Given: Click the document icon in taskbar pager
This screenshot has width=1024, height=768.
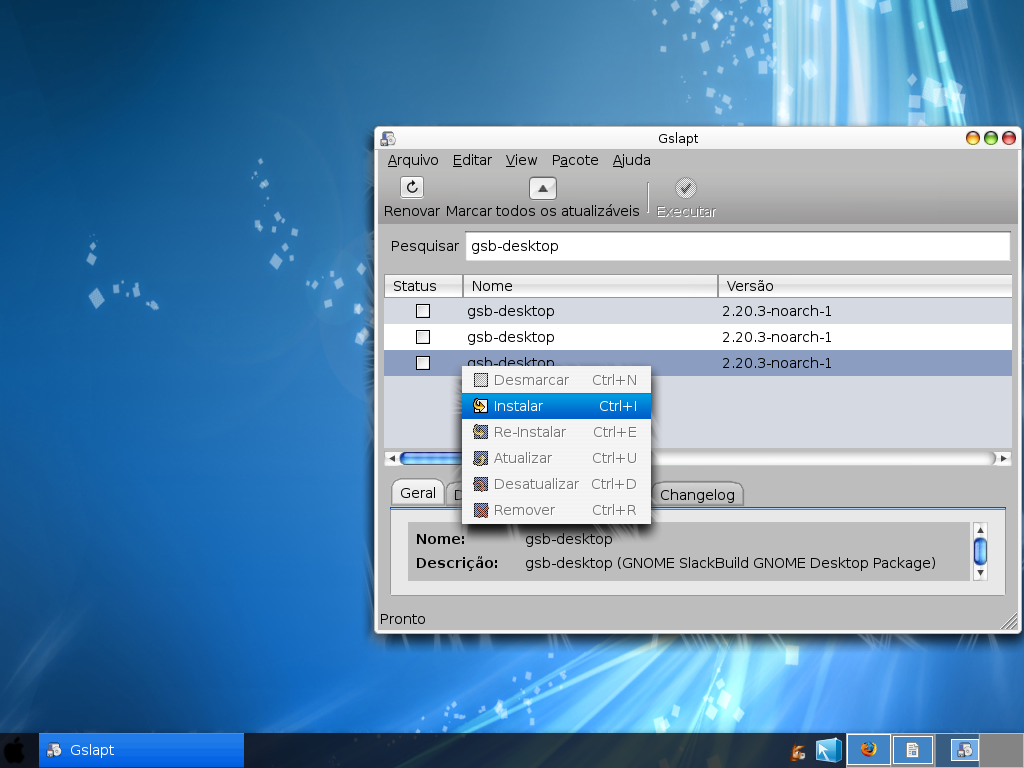Looking at the screenshot, I should [x=912, y=750].
